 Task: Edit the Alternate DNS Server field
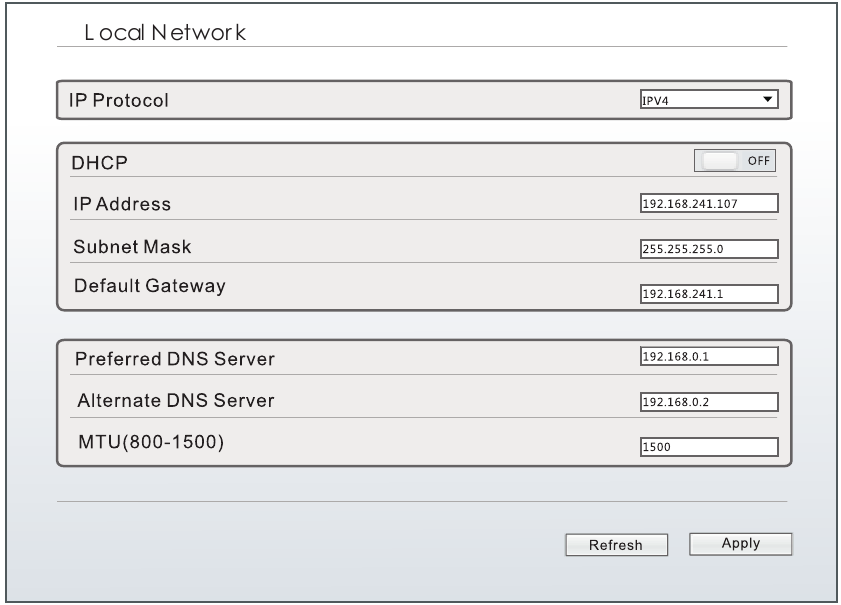click(709, 402)
